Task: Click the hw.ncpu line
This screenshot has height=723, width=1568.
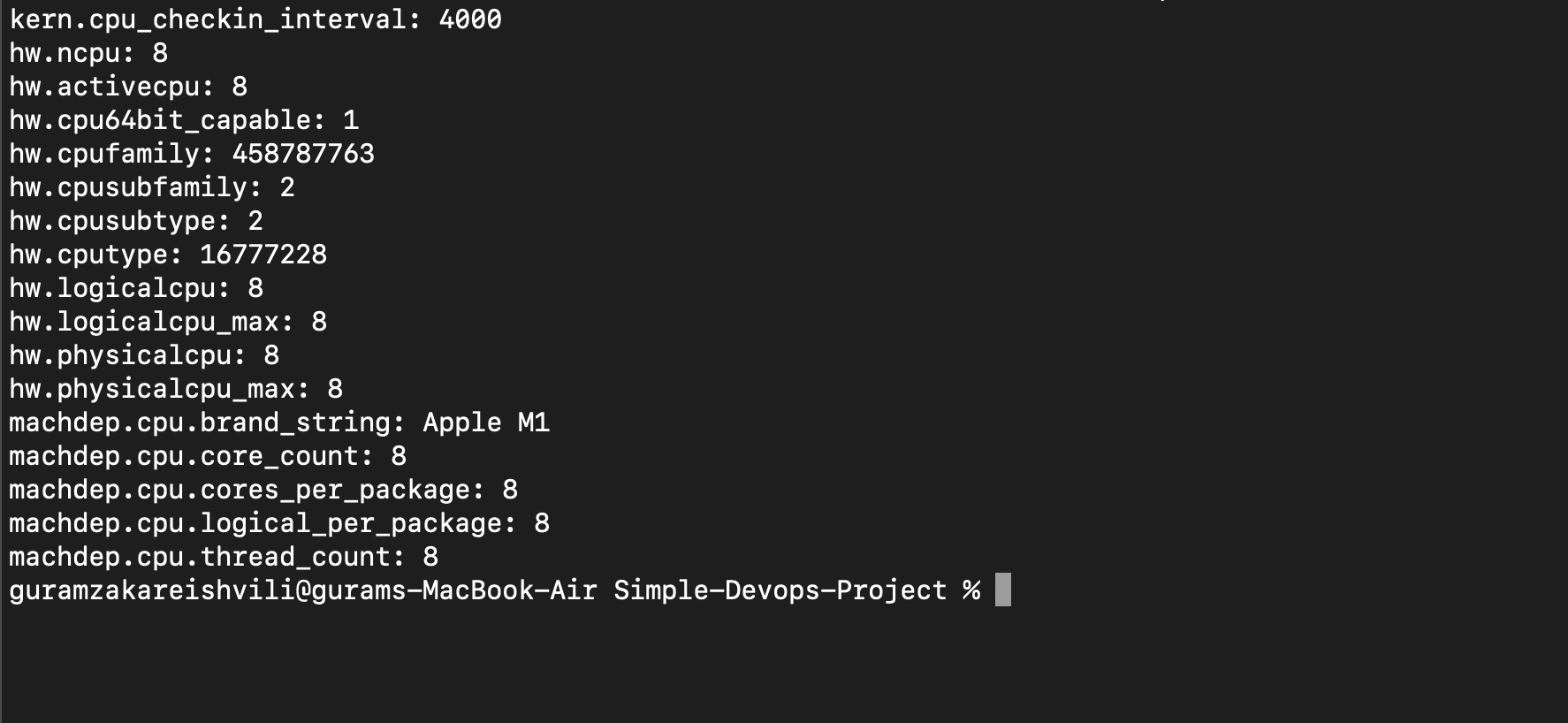Action: click(88, 53)
